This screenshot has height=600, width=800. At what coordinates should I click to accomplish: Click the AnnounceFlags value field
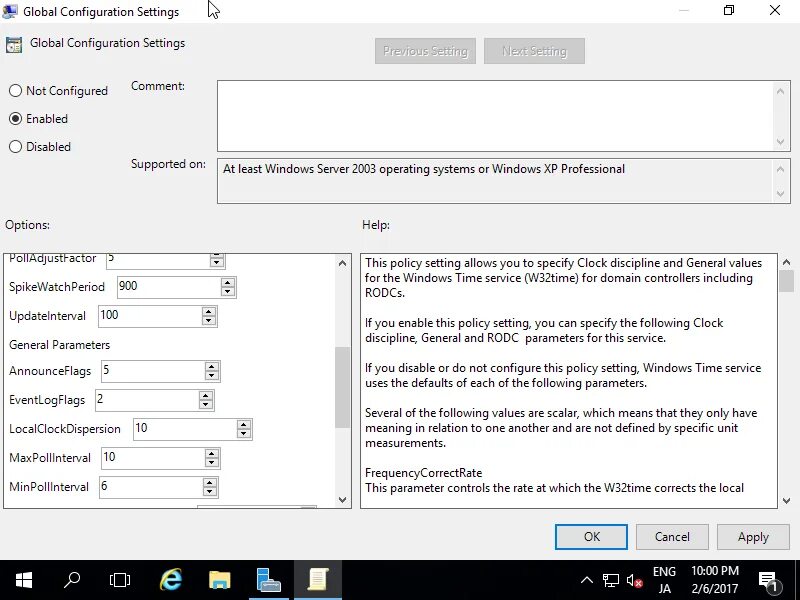[153, 371]
